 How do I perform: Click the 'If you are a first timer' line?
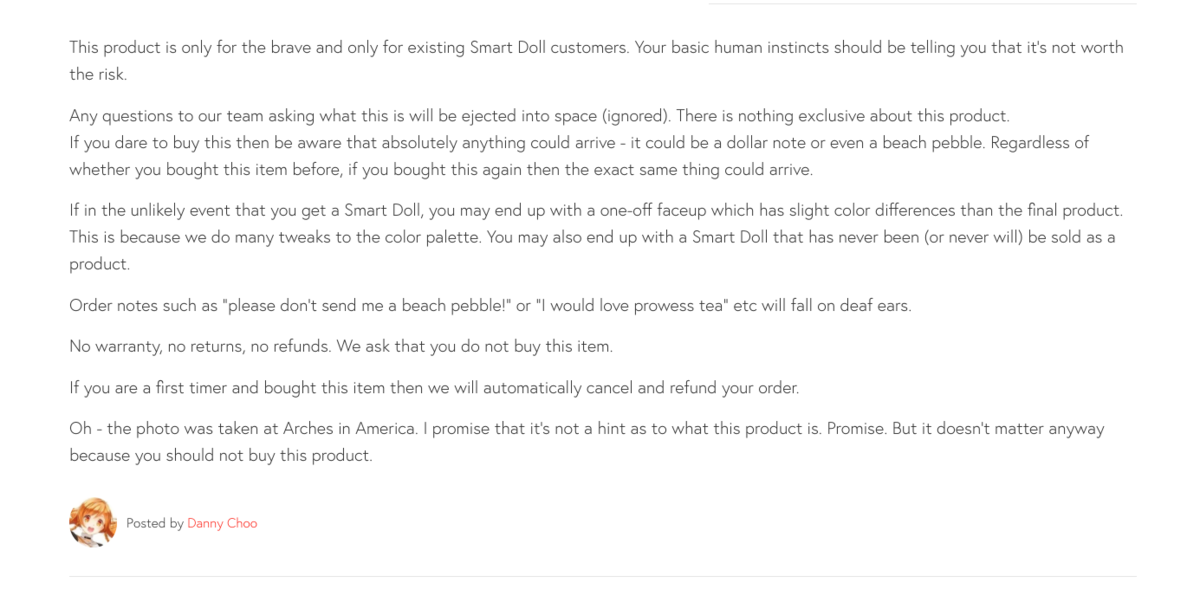click(x=434, y=387)
